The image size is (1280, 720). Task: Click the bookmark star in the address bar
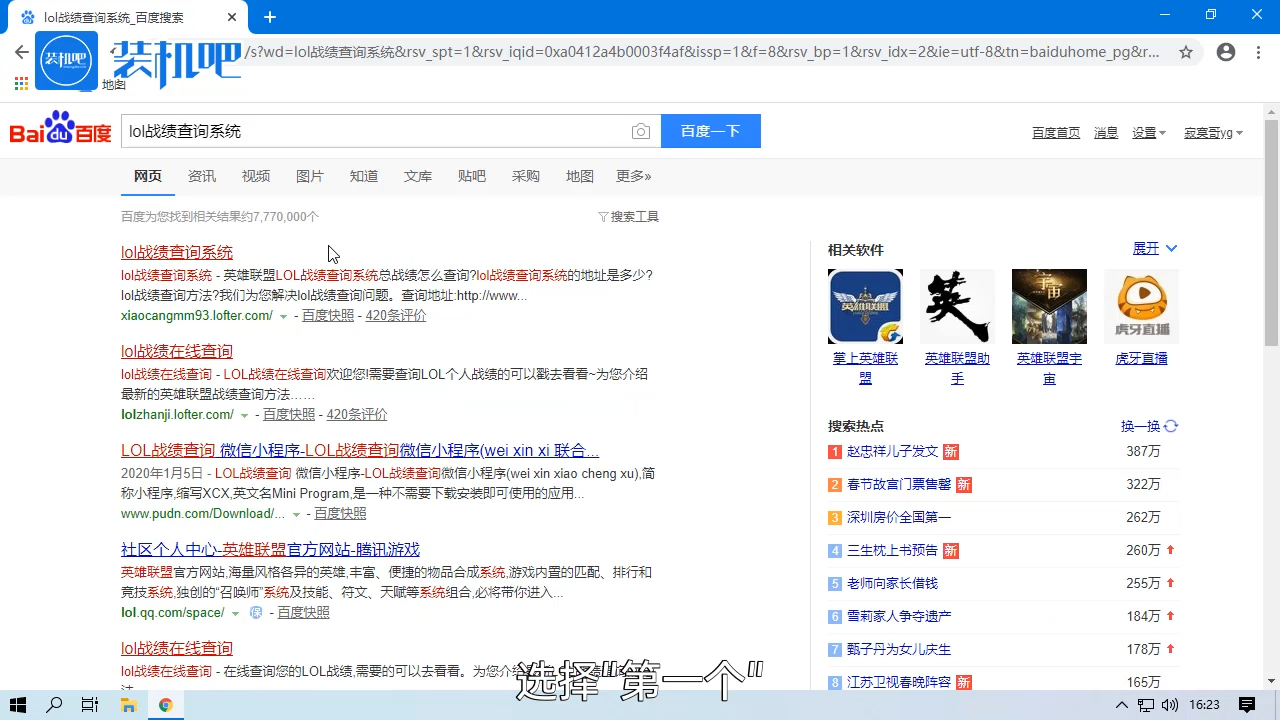click(x=1186, y=52)
